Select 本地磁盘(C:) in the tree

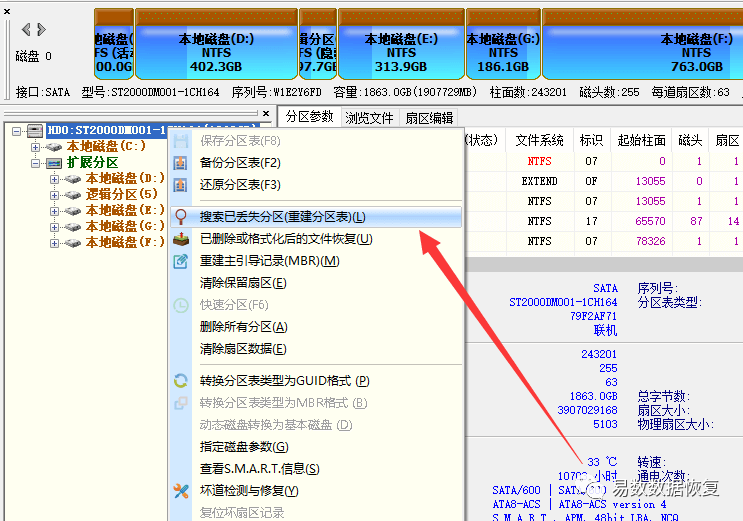pyautogui.click(x=106, y=146)
